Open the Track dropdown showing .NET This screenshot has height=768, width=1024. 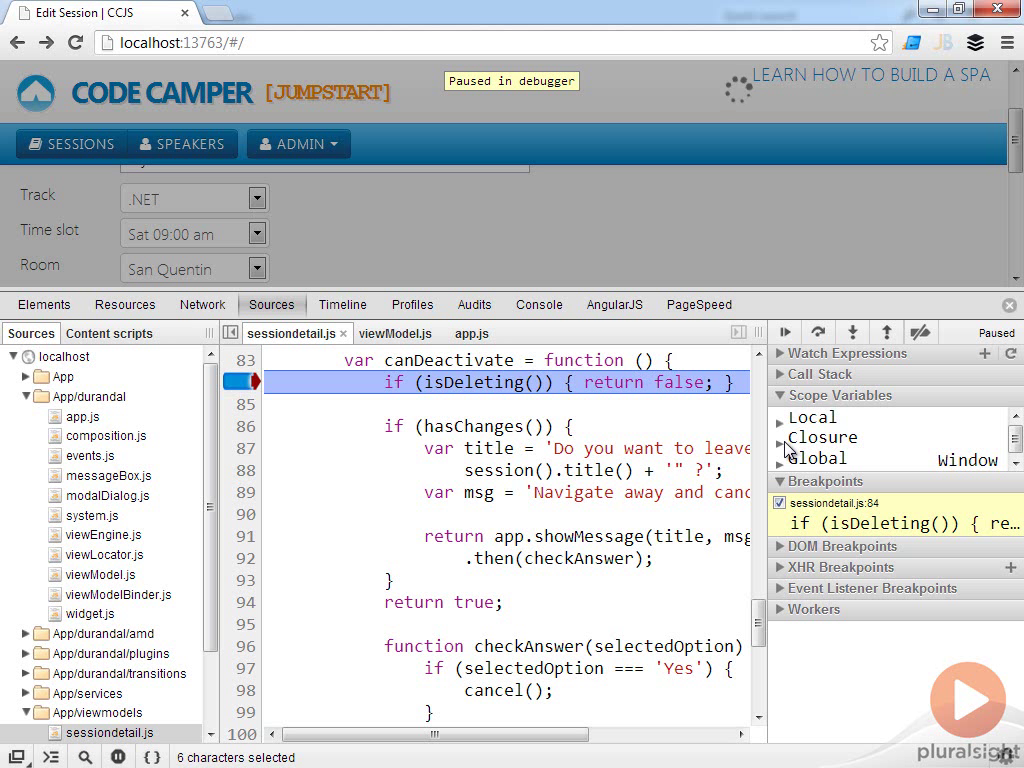click(194, 198)
